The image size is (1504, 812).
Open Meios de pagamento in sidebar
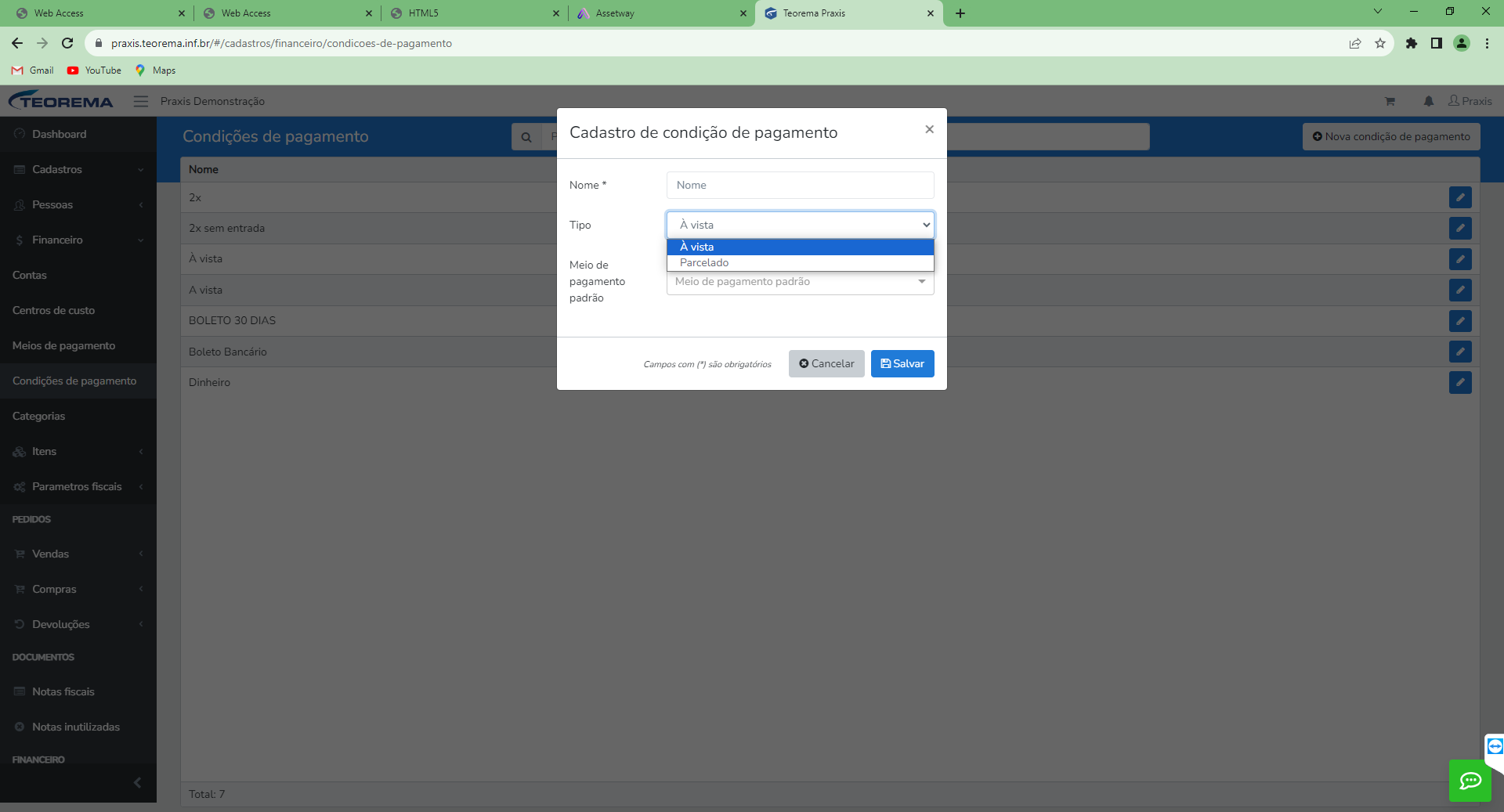tap(78, 345)
